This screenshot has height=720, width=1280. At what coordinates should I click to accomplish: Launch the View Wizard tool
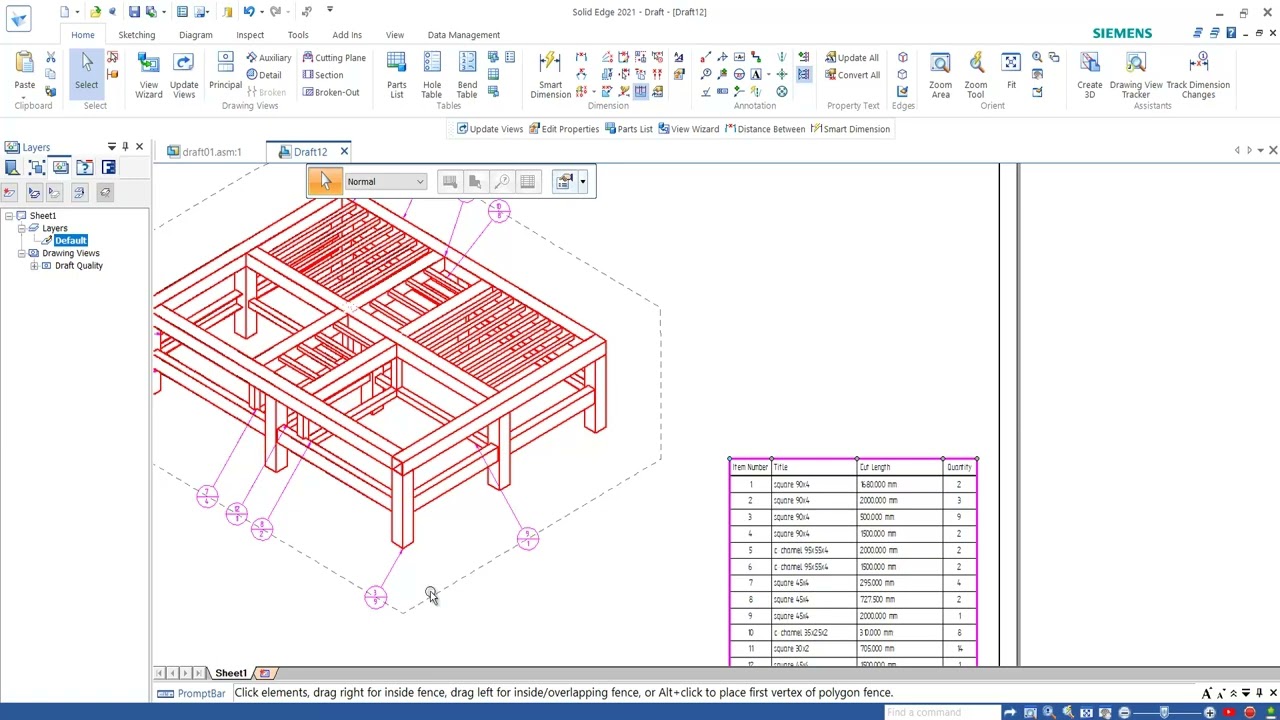coord(148,76)
